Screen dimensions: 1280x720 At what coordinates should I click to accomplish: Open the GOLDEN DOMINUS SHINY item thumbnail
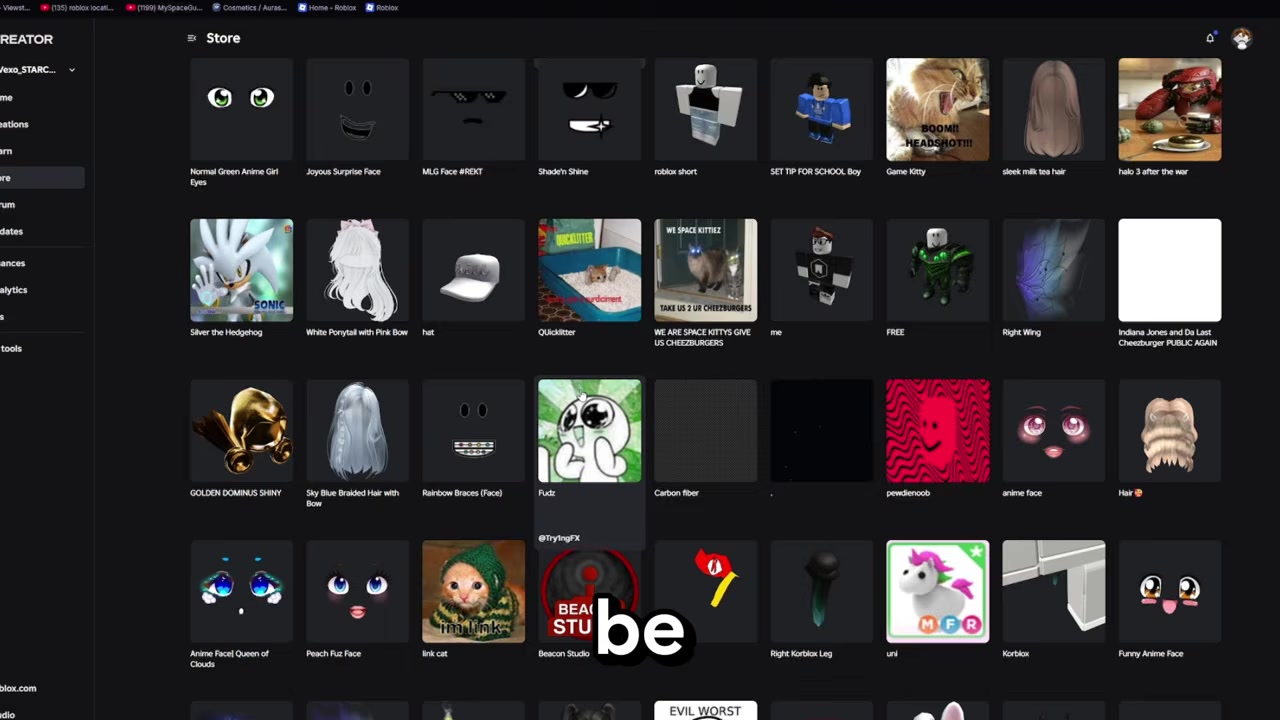point(241,430)
